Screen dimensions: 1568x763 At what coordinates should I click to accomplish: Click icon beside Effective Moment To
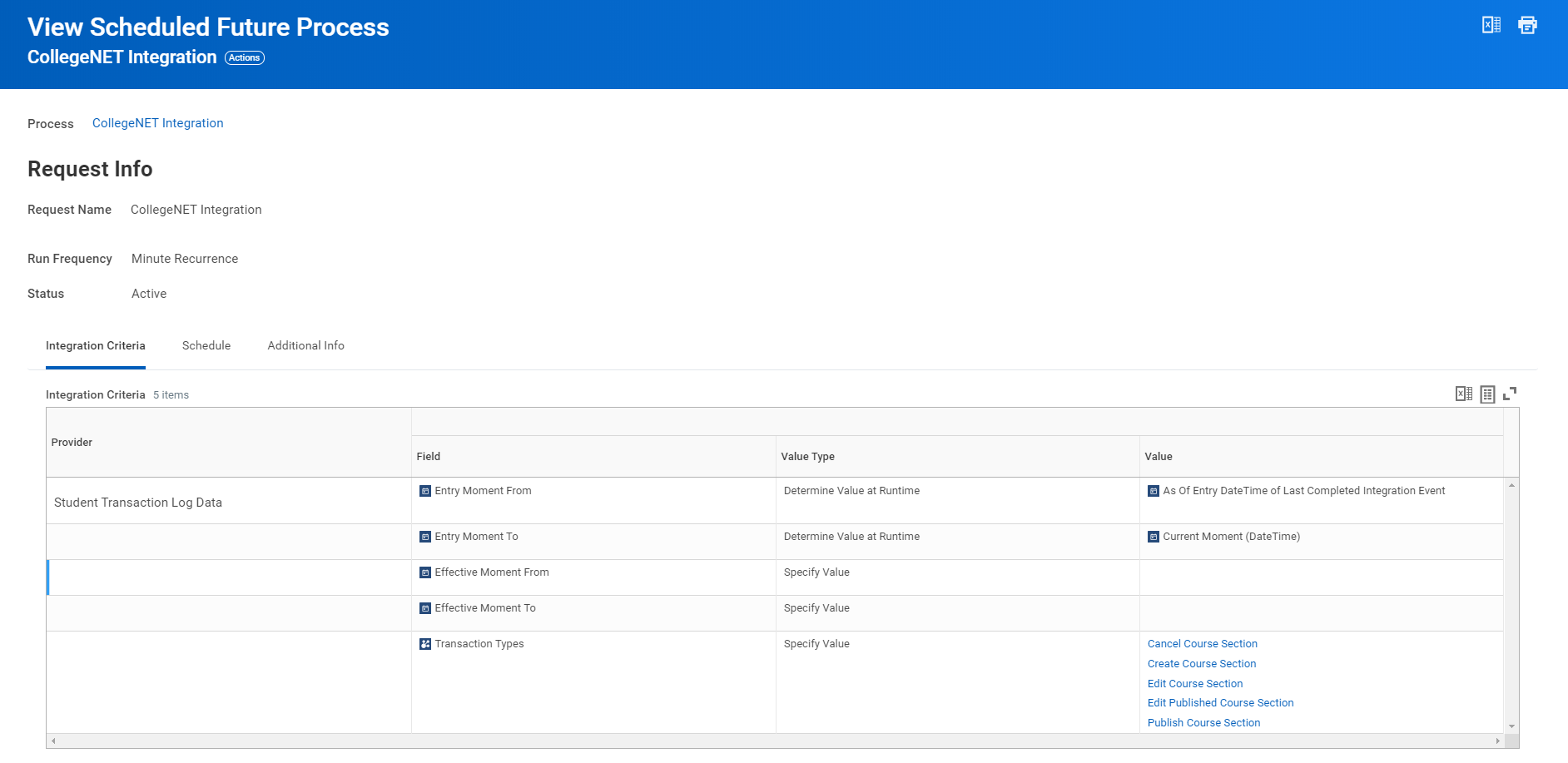[425, 608]
